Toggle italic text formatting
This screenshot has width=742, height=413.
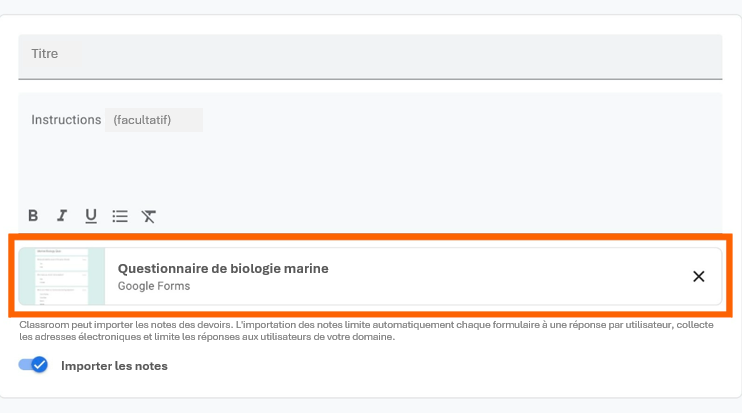click(62, 216)
